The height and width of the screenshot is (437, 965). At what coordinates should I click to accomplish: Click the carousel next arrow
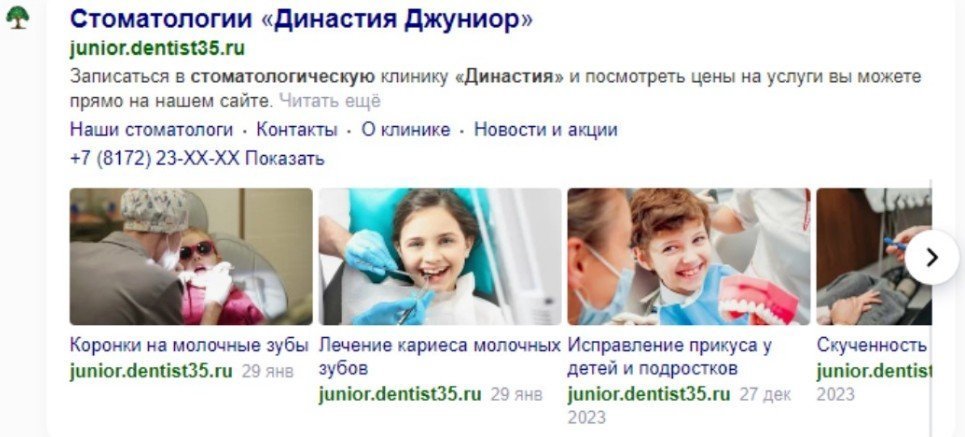pos(932,257)
